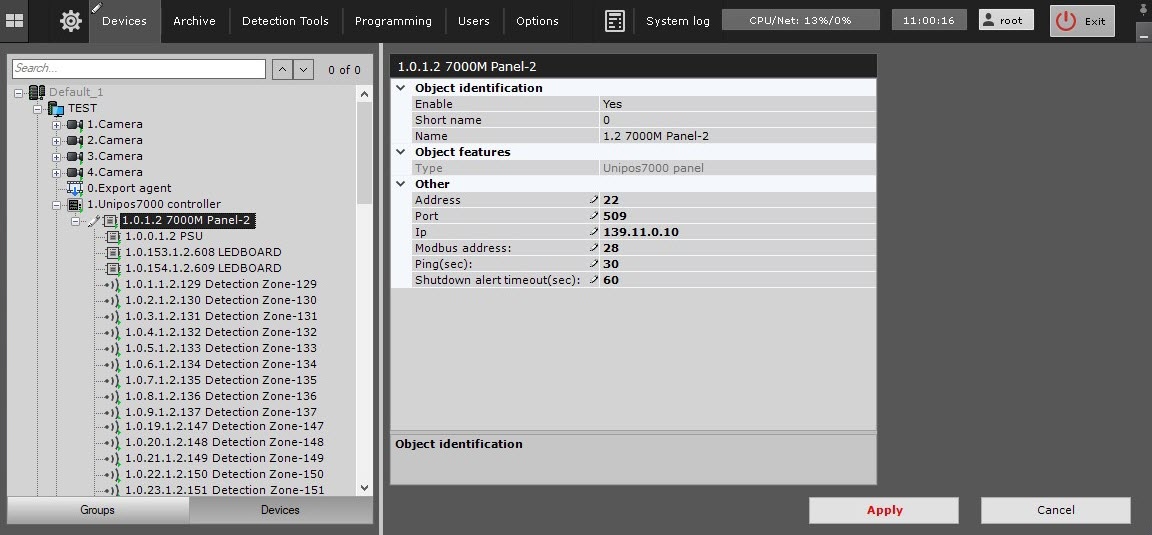Open the Detection Tools tab
1152x535 pixels.
pos(285,21)
